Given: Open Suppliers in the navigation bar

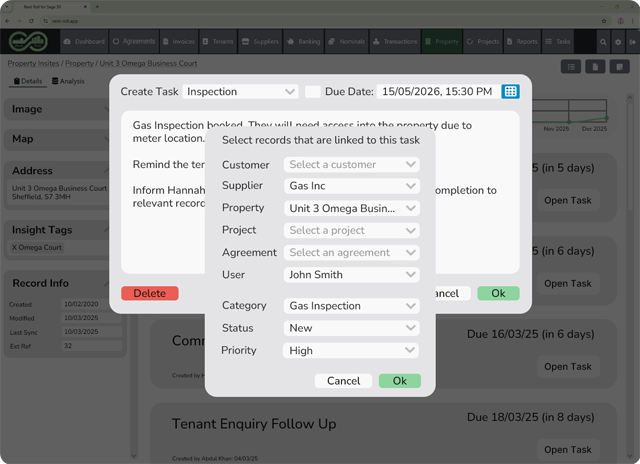Looking at the screenshot, I should pyautogui.click(x=260, y=42).
